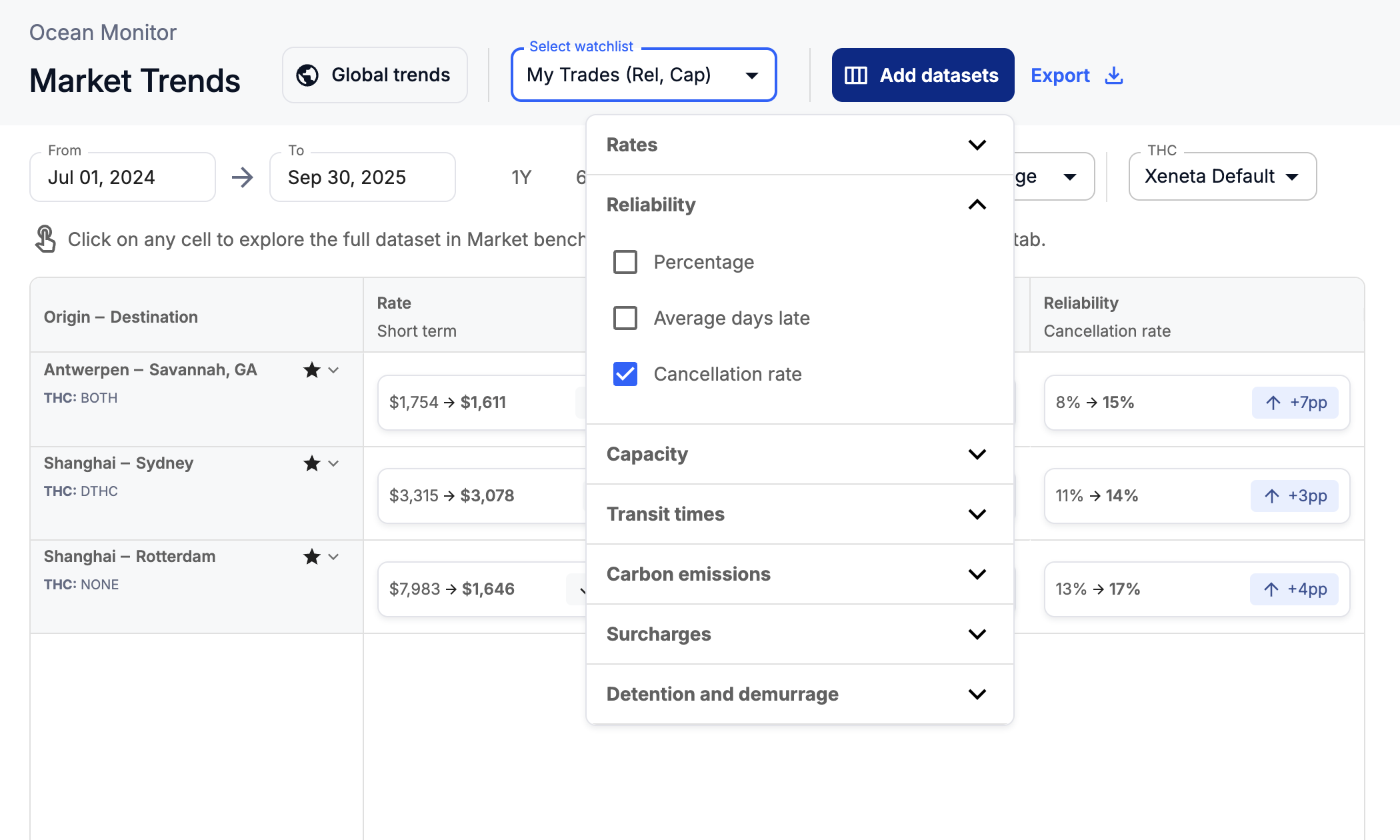Click the From date field
Viewport: 1400px width, 840px height.
pos(123,177)
